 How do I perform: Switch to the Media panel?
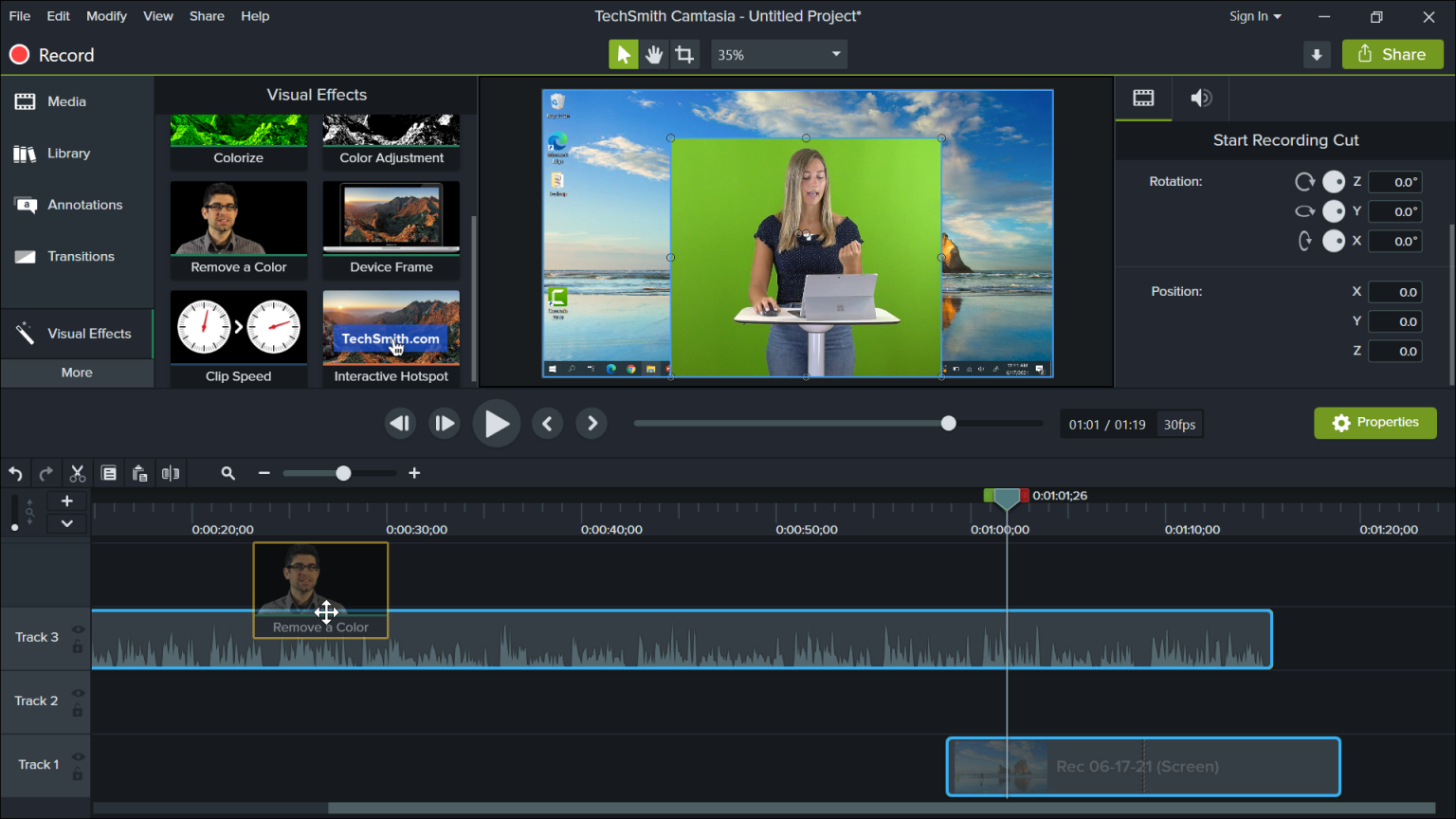(66, 100)
